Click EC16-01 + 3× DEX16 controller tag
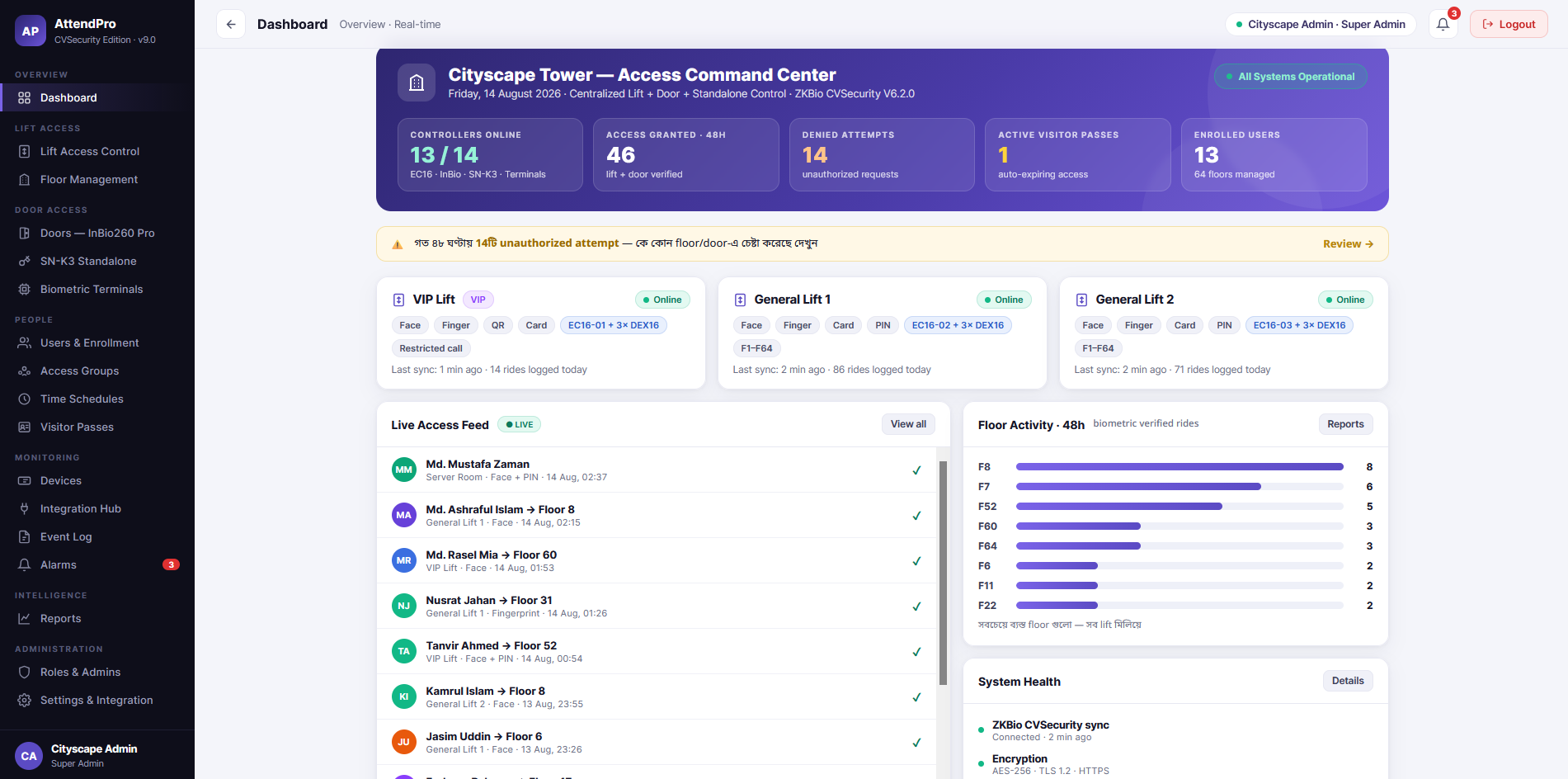 coord(613,325)
